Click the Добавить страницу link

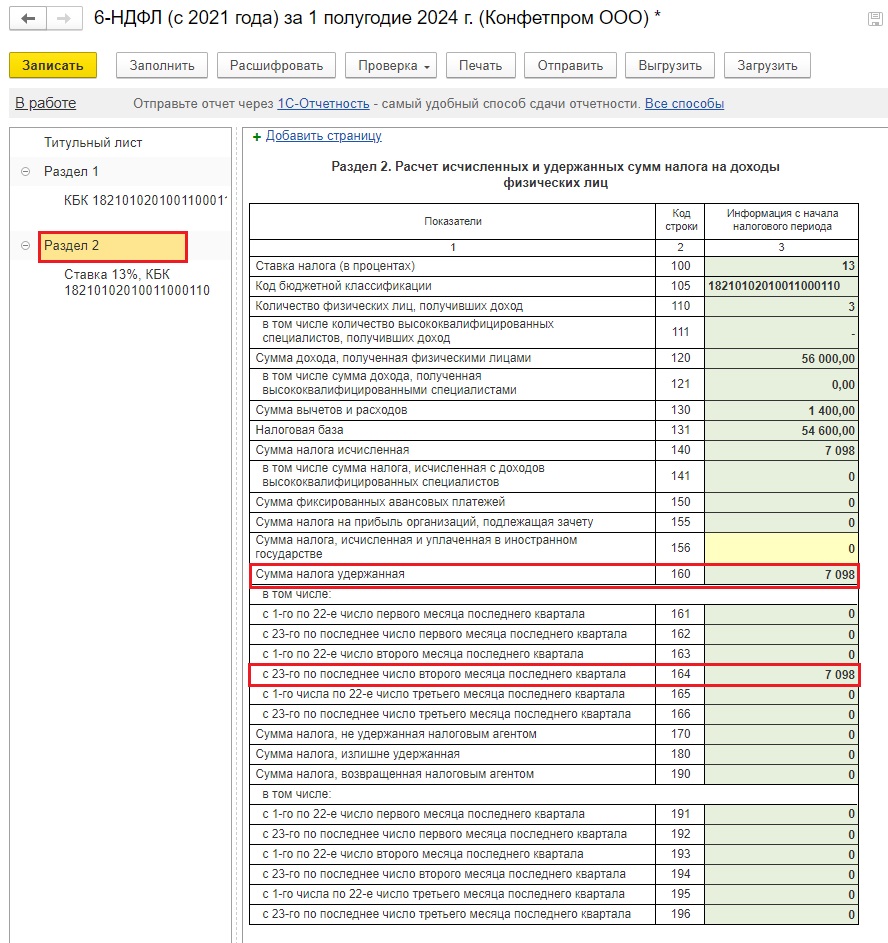click(x=323, y=136)
